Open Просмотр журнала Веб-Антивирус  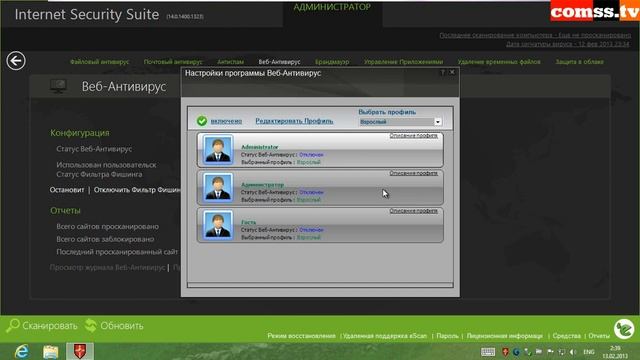tap(107, 267)
